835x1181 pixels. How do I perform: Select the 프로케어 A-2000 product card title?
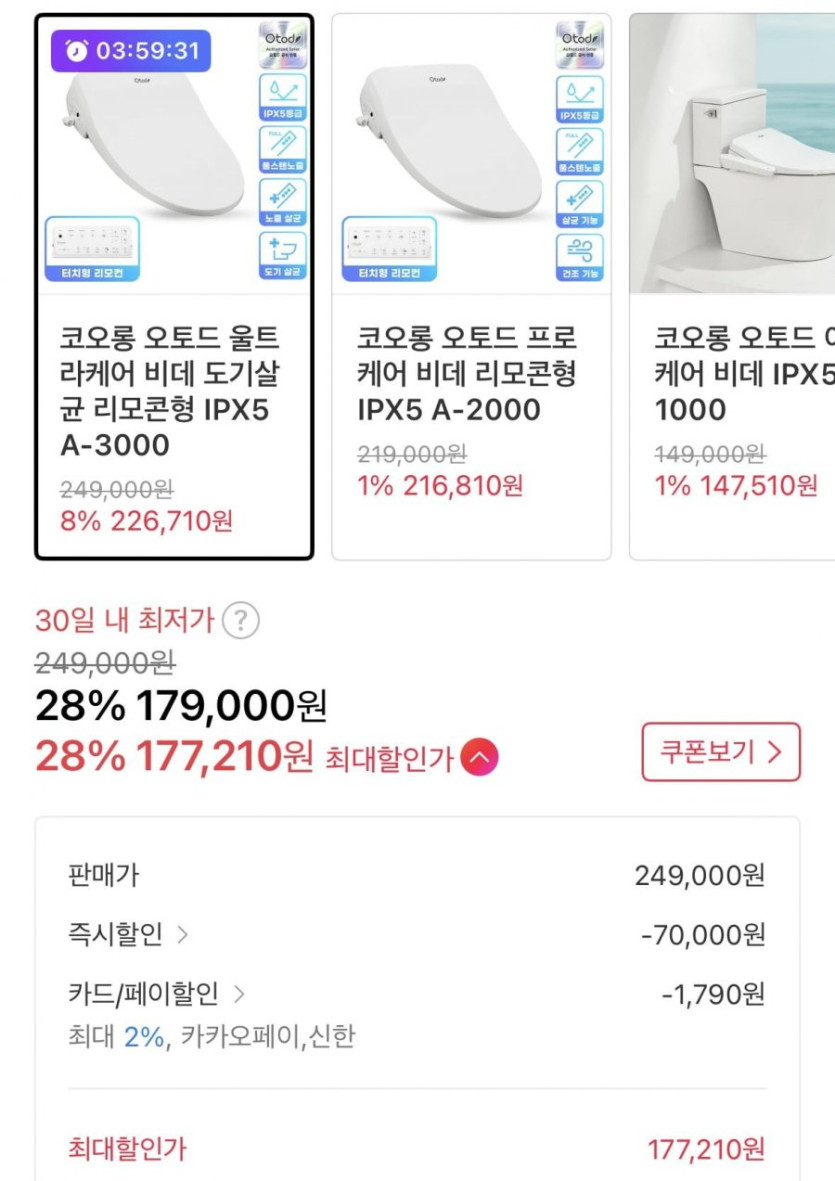click(467, 374)
